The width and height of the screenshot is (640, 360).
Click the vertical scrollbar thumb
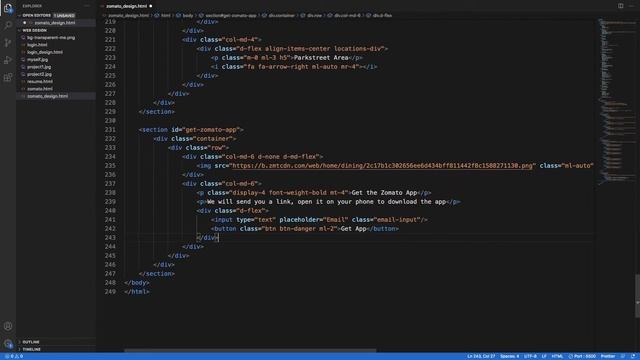coord(637,296)
